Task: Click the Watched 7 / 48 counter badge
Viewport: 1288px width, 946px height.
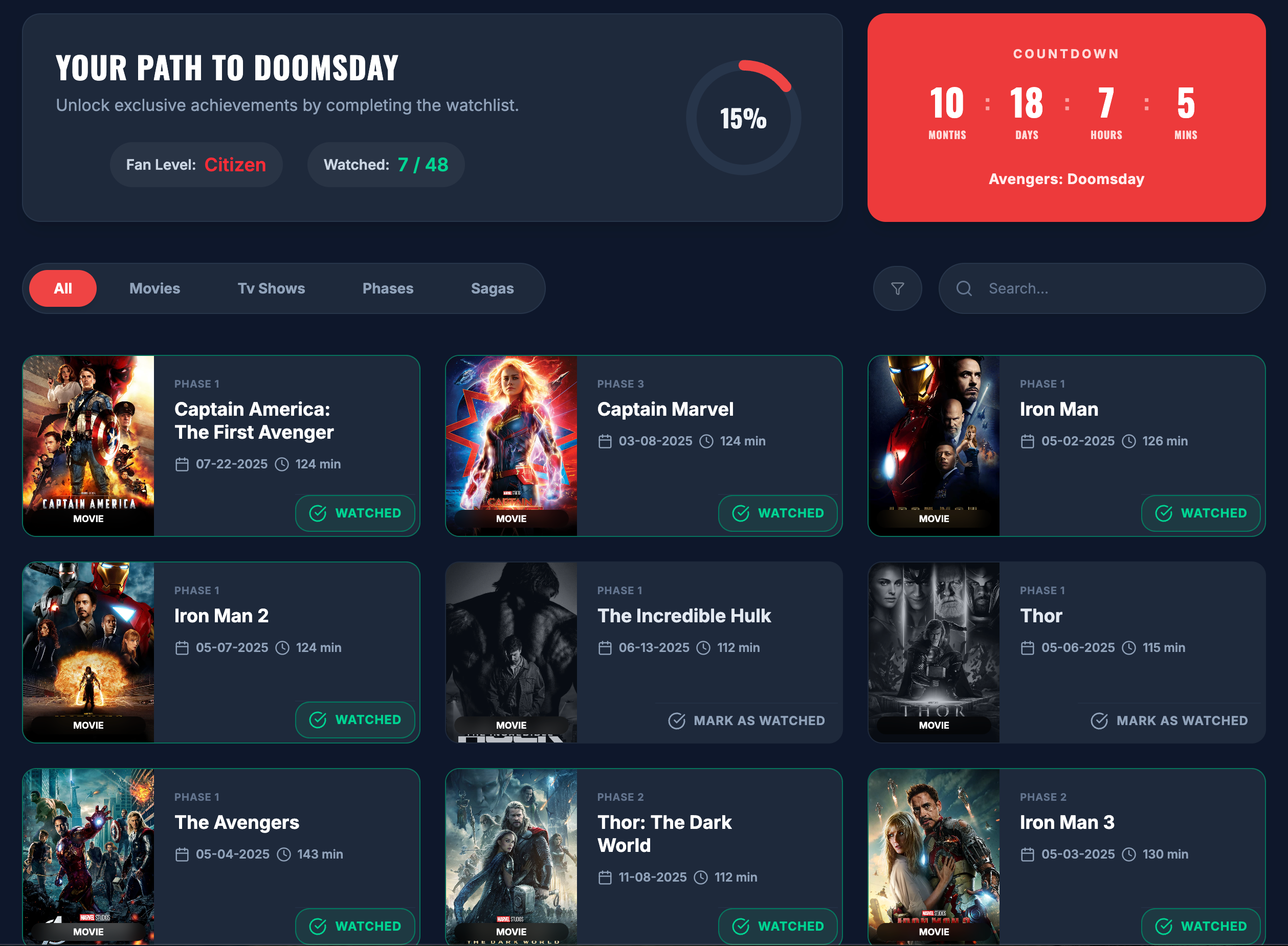Action: (385, 164)
